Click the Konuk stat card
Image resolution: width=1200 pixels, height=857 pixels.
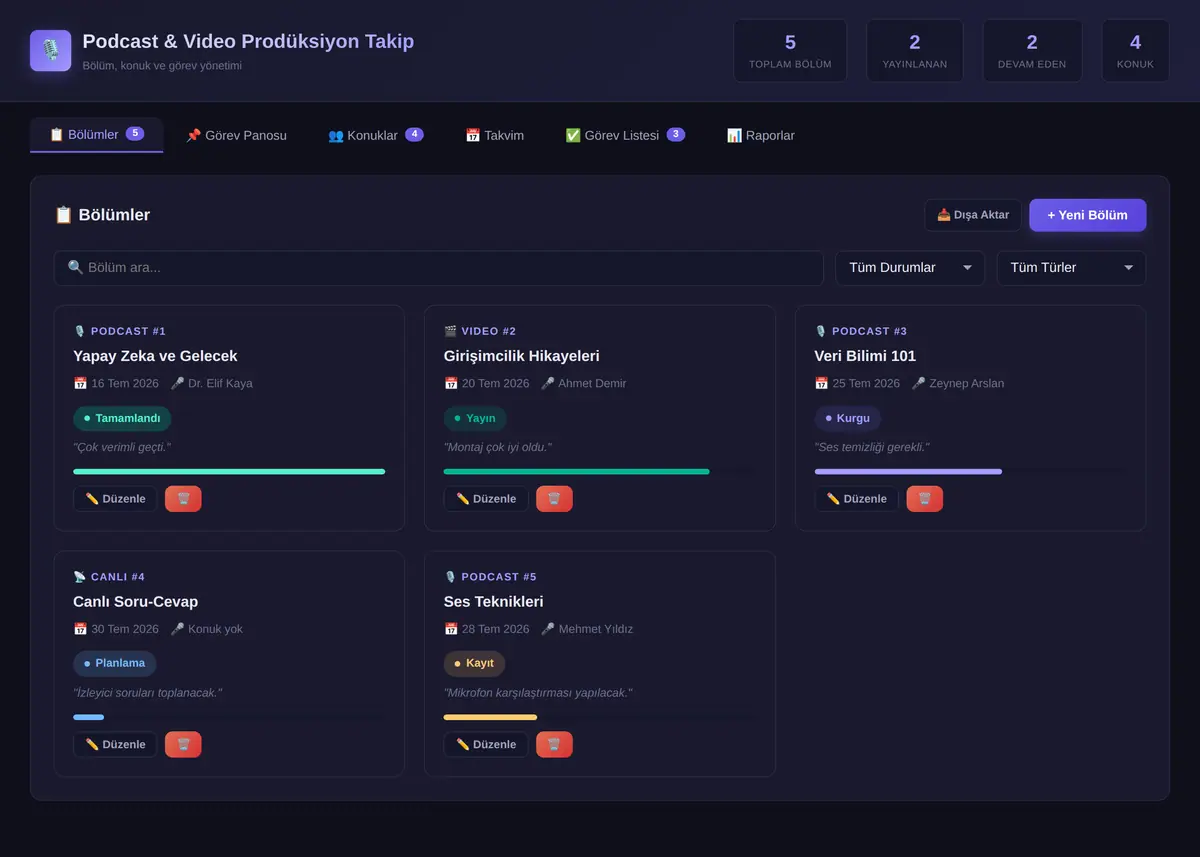[1135, 51]
